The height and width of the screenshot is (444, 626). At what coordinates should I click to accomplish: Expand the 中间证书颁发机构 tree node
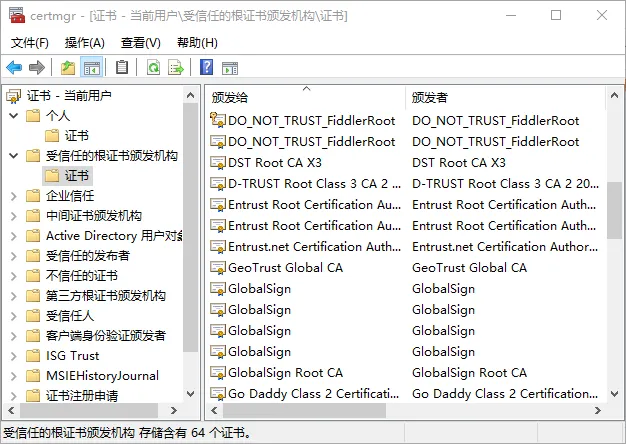click(14, 216)
